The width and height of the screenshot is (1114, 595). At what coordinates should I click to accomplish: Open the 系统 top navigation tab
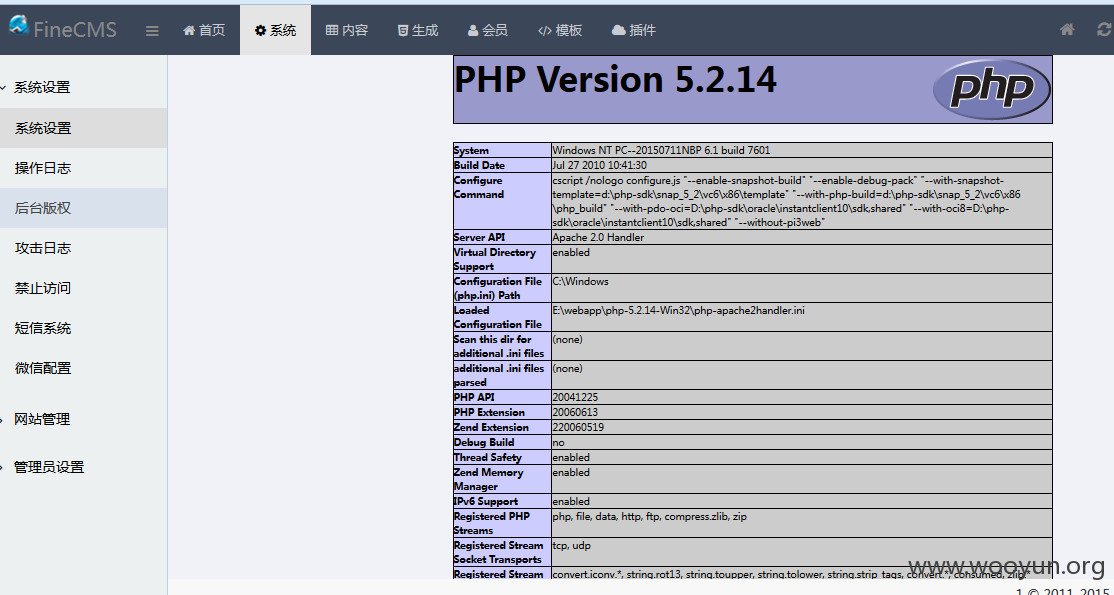tap(276, 30)
